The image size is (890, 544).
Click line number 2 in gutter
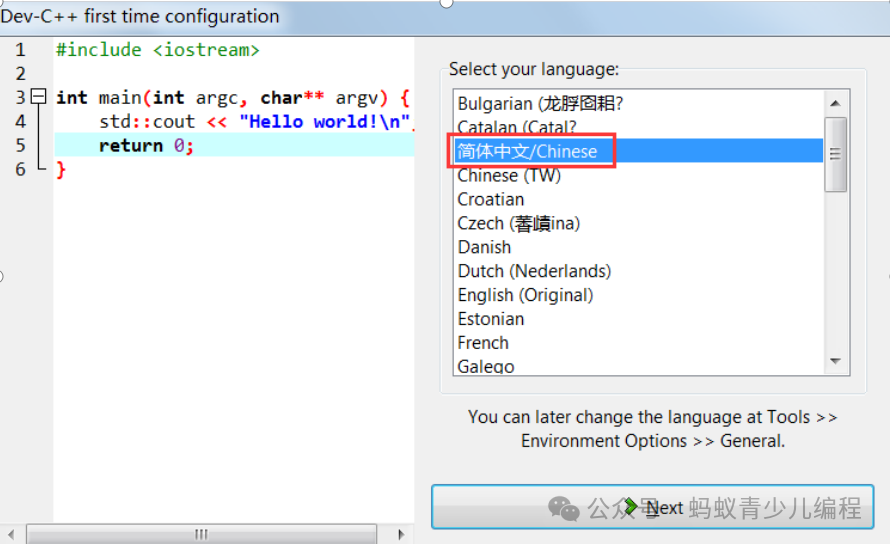click(20, 74)
